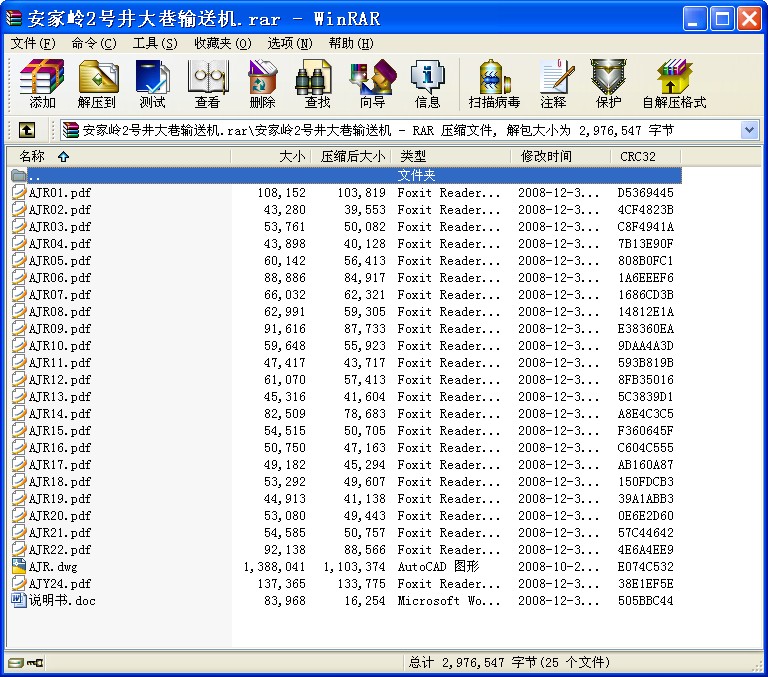768x677 pixels.
Task: Select file name AJR14.pdf
Action: 60,413
